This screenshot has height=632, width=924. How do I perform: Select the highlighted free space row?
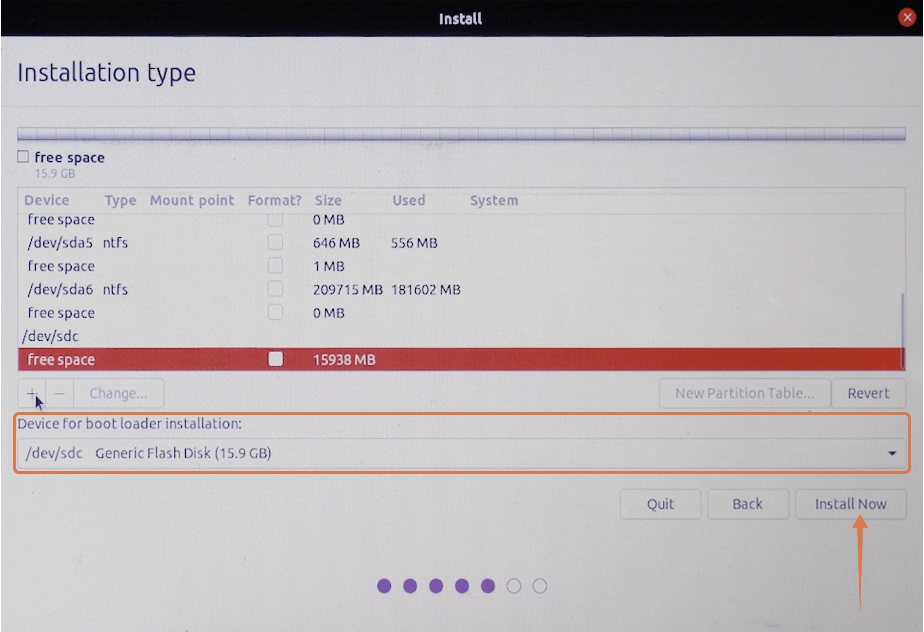[x=460, y=360]
